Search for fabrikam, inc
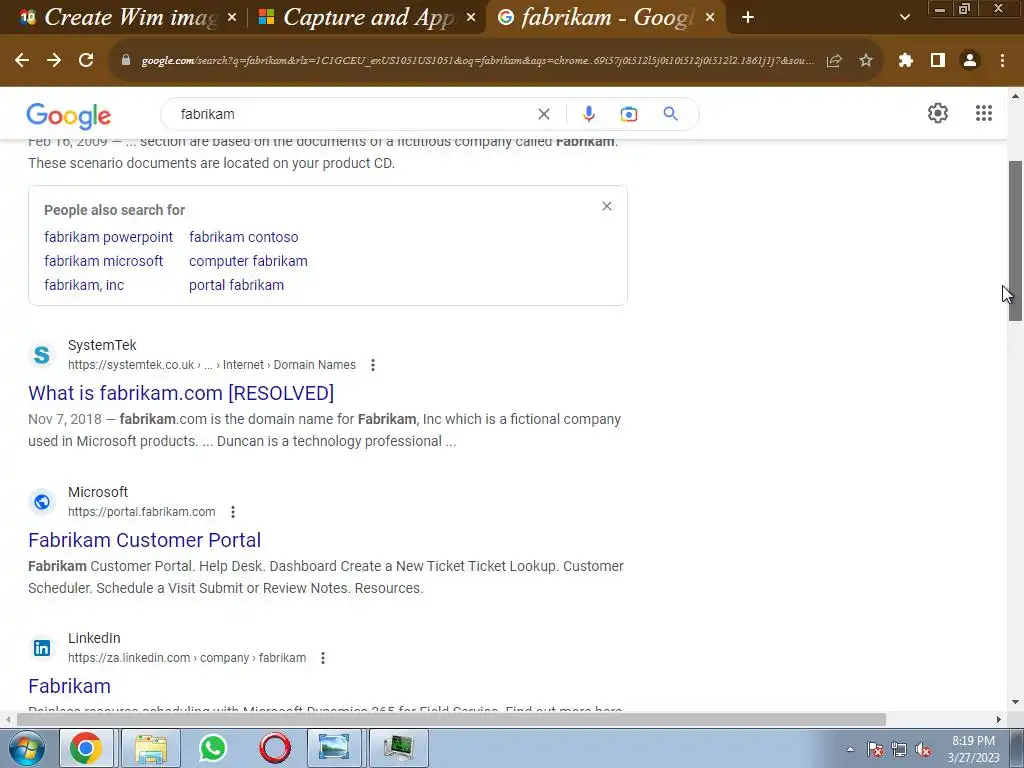The image size is (1024, 768). coord(84,285)
